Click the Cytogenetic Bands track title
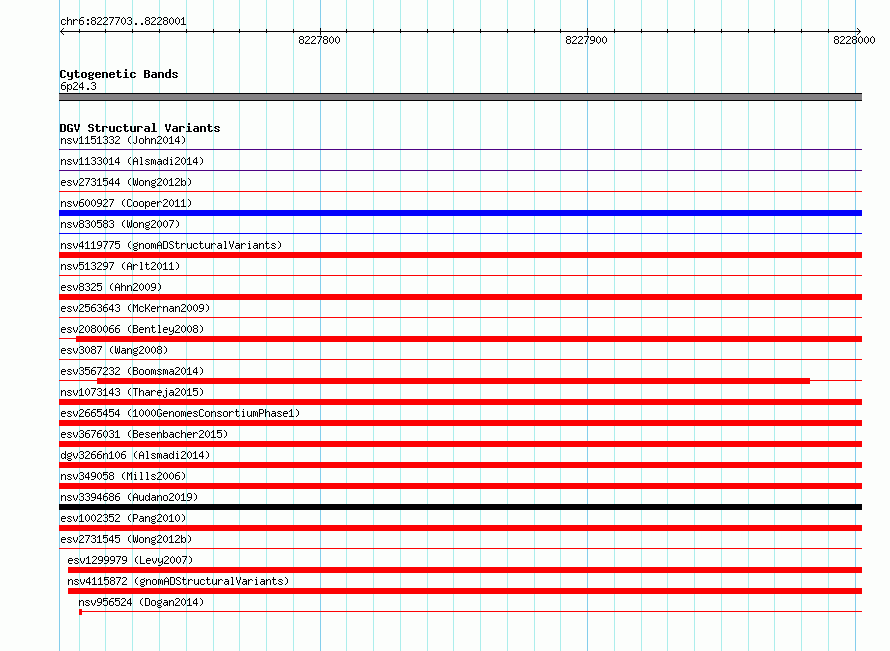890x651 pixels. pos(119,74)
